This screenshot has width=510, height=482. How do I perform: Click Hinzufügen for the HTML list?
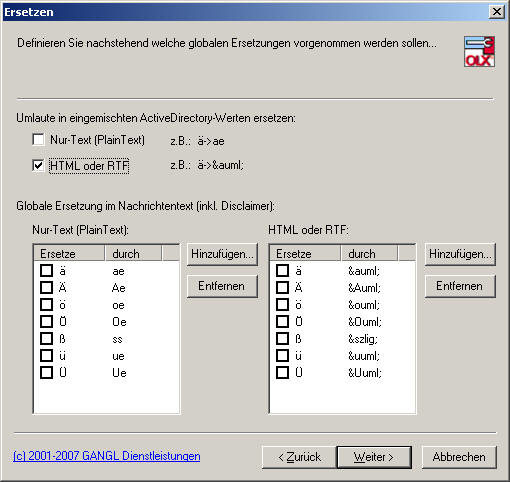click(460, 254)
